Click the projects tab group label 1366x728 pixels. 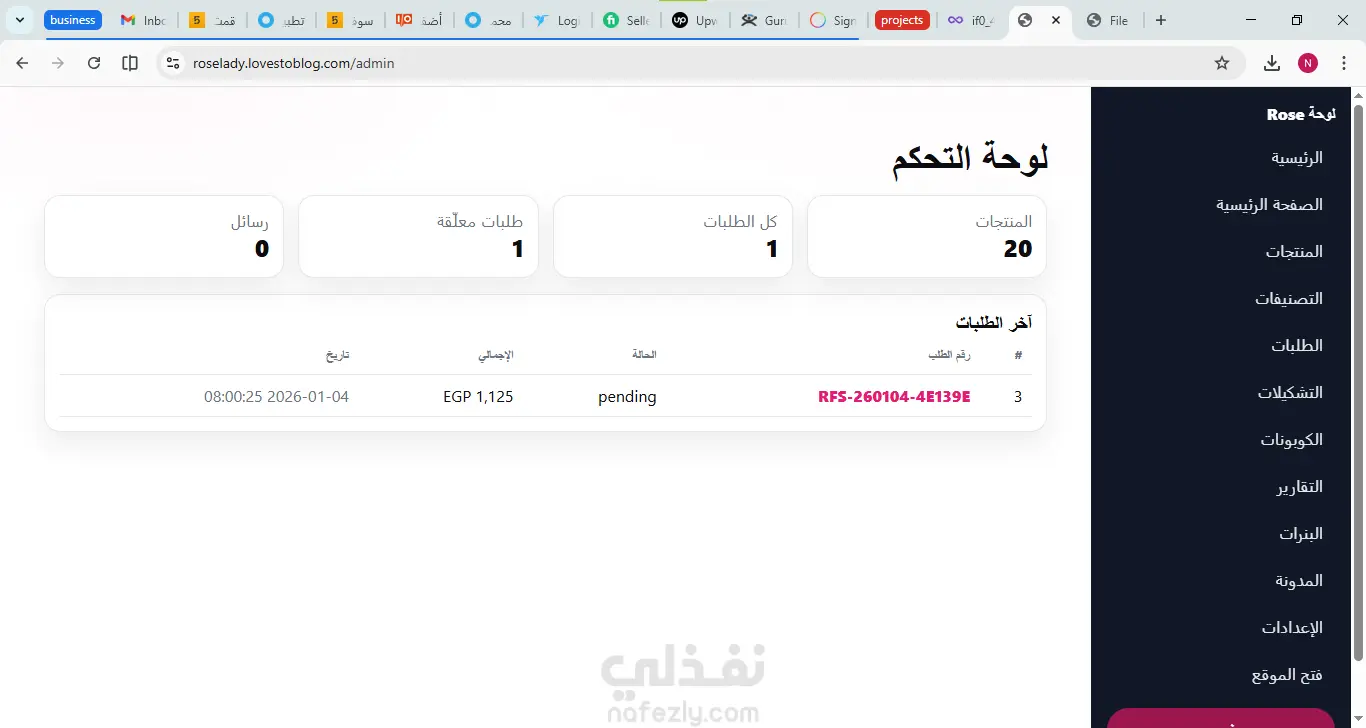pyautogui.click(x=902, y=20)
